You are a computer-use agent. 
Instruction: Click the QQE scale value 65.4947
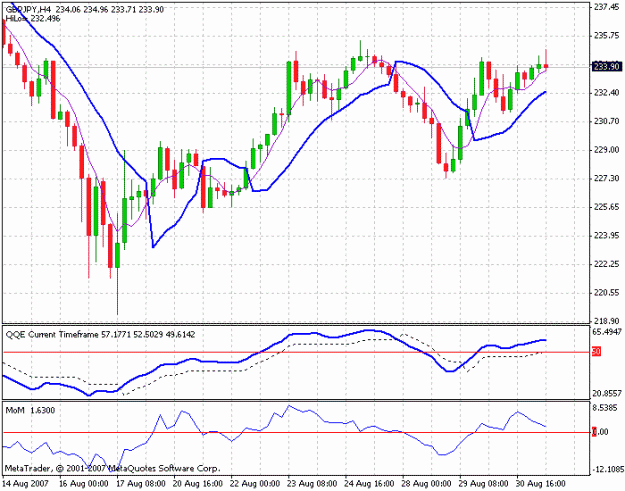(x=607, y=332)
